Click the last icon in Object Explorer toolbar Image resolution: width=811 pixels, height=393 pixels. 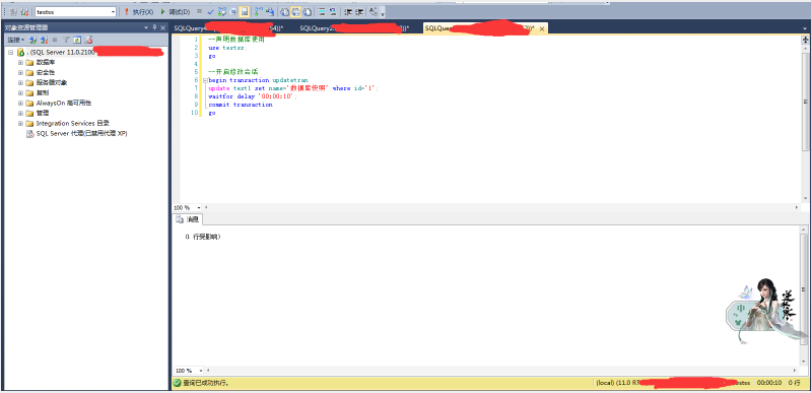[89, 40]
